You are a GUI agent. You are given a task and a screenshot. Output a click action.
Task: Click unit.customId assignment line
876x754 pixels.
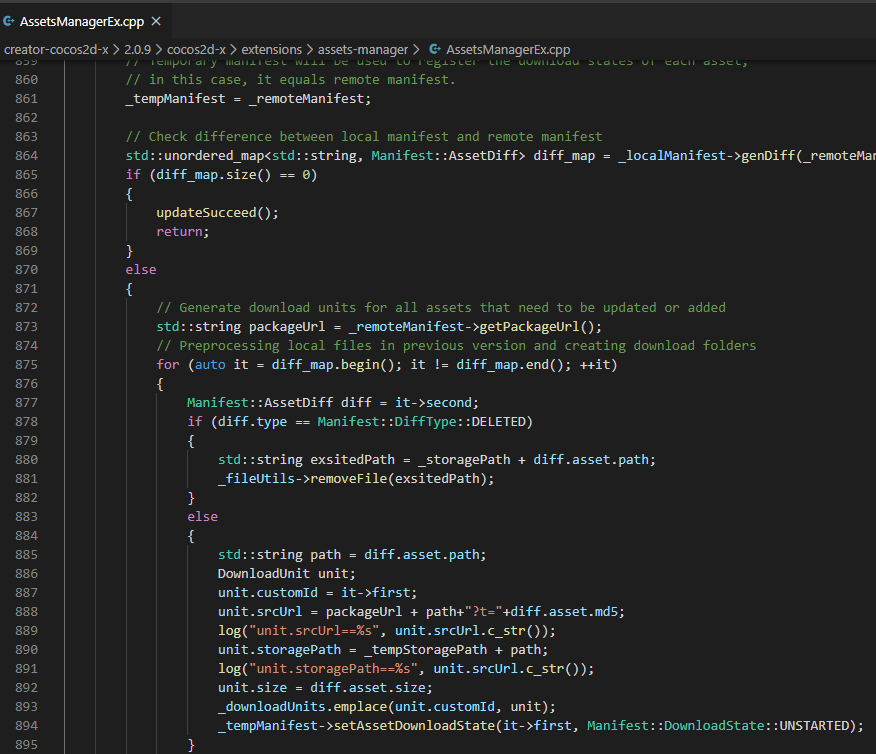coord(317,593)
